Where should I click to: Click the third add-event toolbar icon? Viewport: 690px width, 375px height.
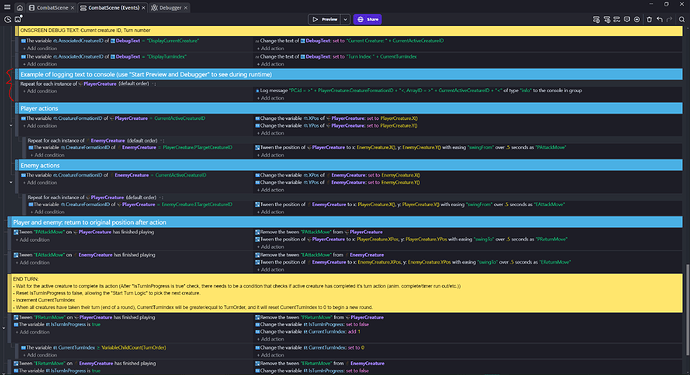coord(617,19)
